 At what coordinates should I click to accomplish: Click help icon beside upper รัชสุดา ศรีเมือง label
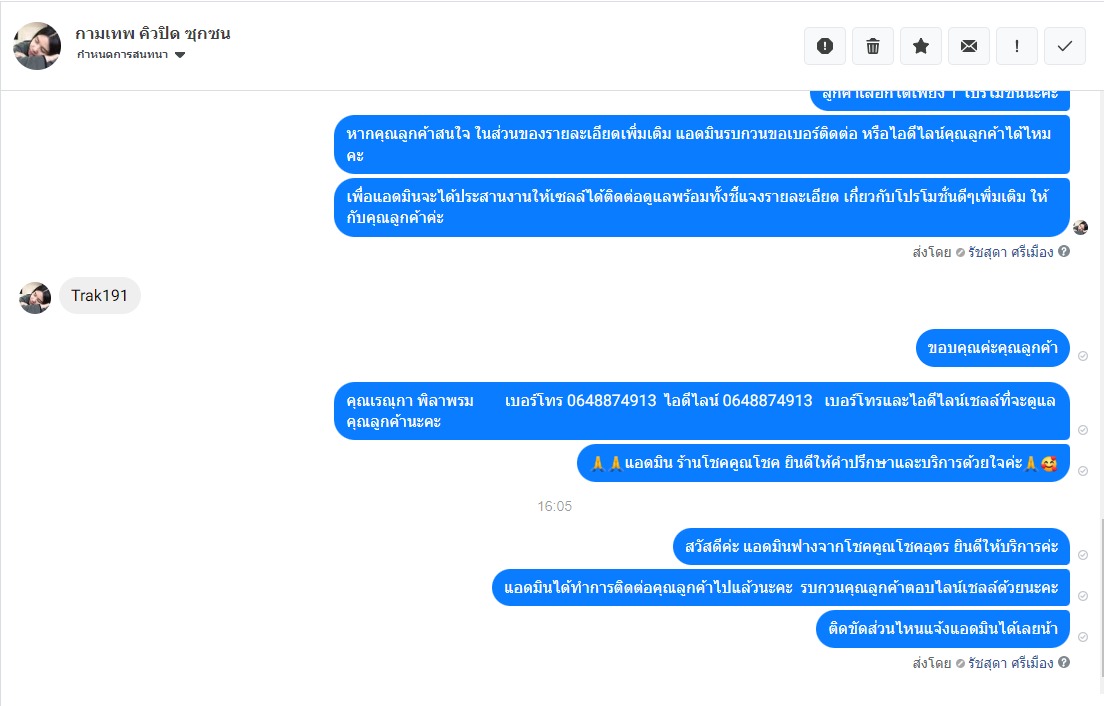[1064, 251]
